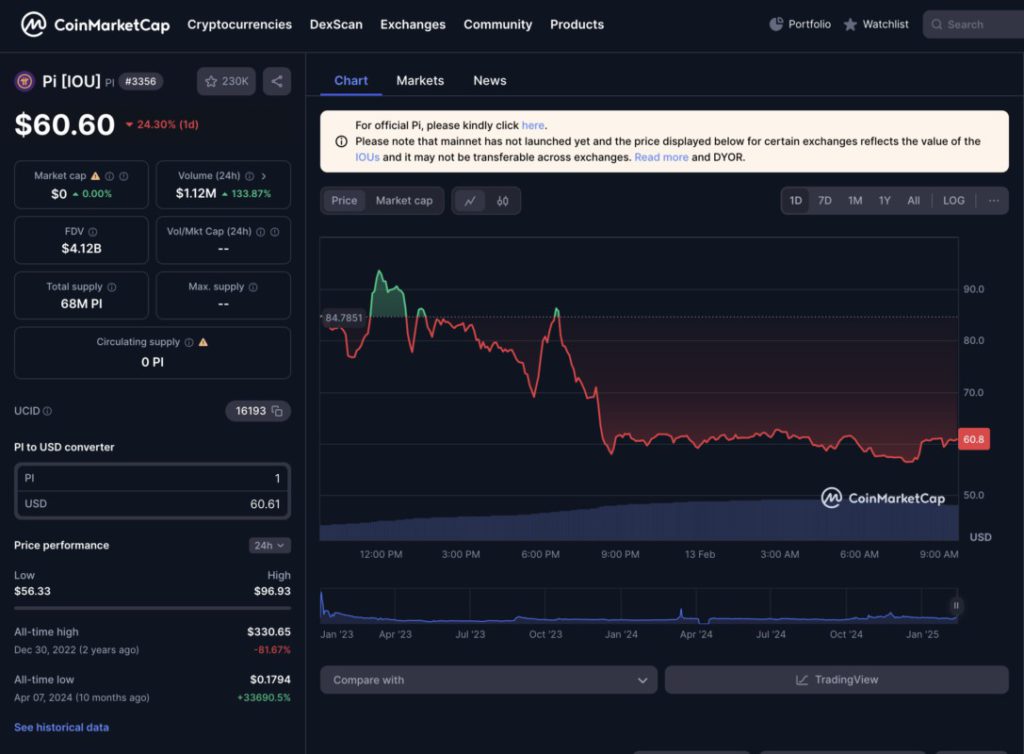Select line chart style icon
The image size is (1024, 754).
tap(470, 201)
